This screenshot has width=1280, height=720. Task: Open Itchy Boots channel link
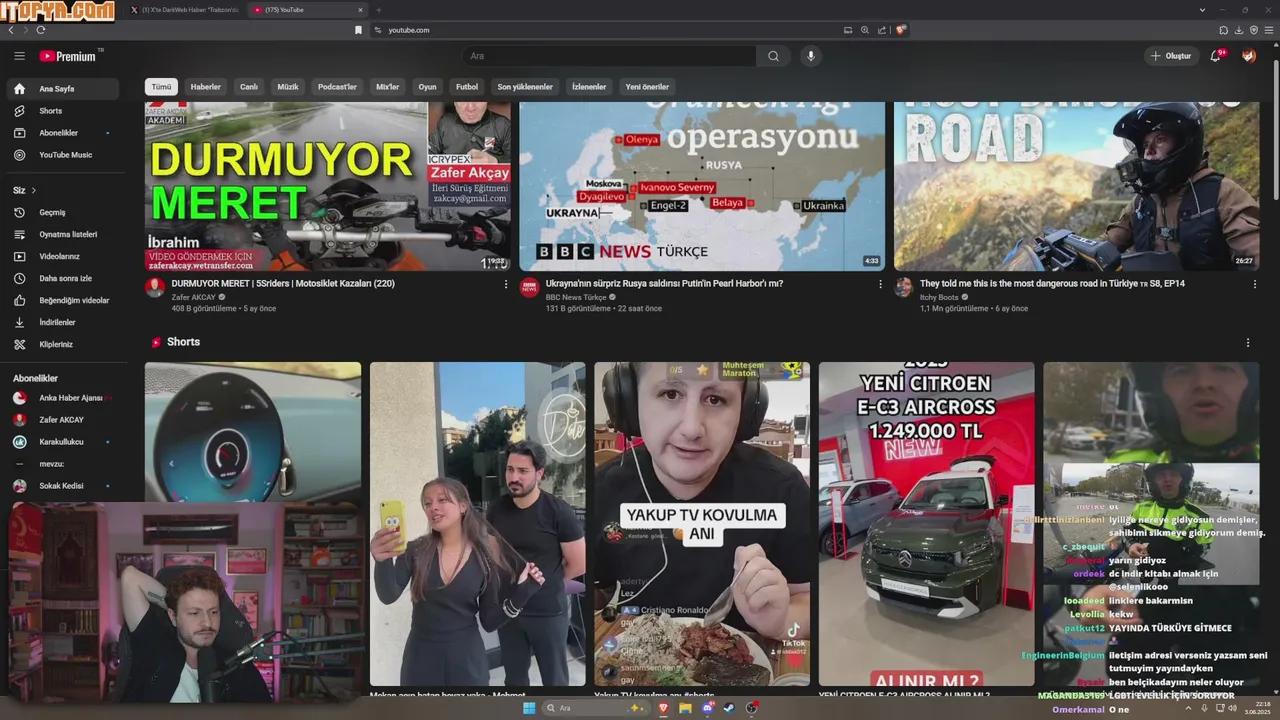click(939, 297)
